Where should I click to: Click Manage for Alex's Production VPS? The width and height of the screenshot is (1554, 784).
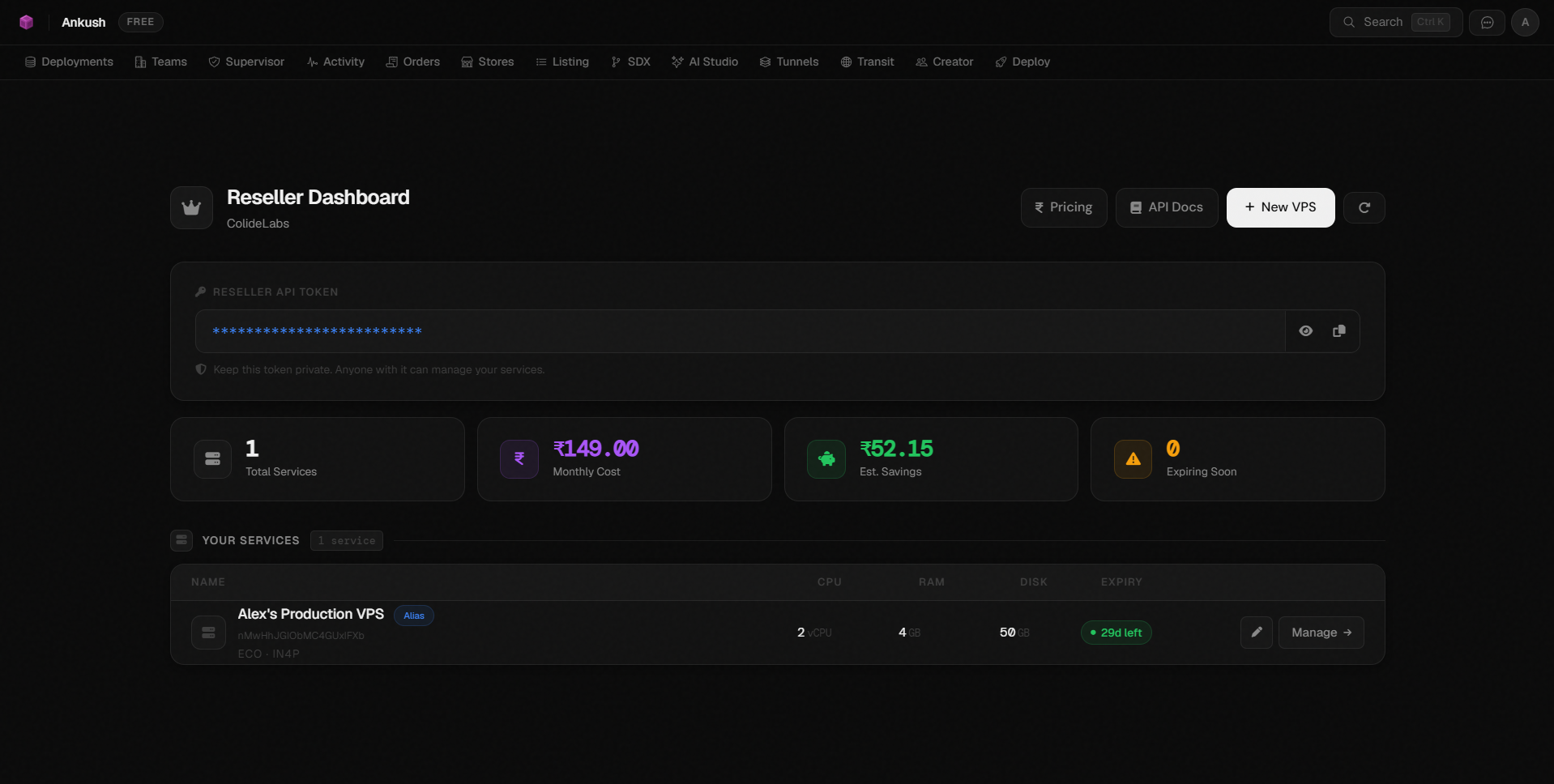point(1321,633)
